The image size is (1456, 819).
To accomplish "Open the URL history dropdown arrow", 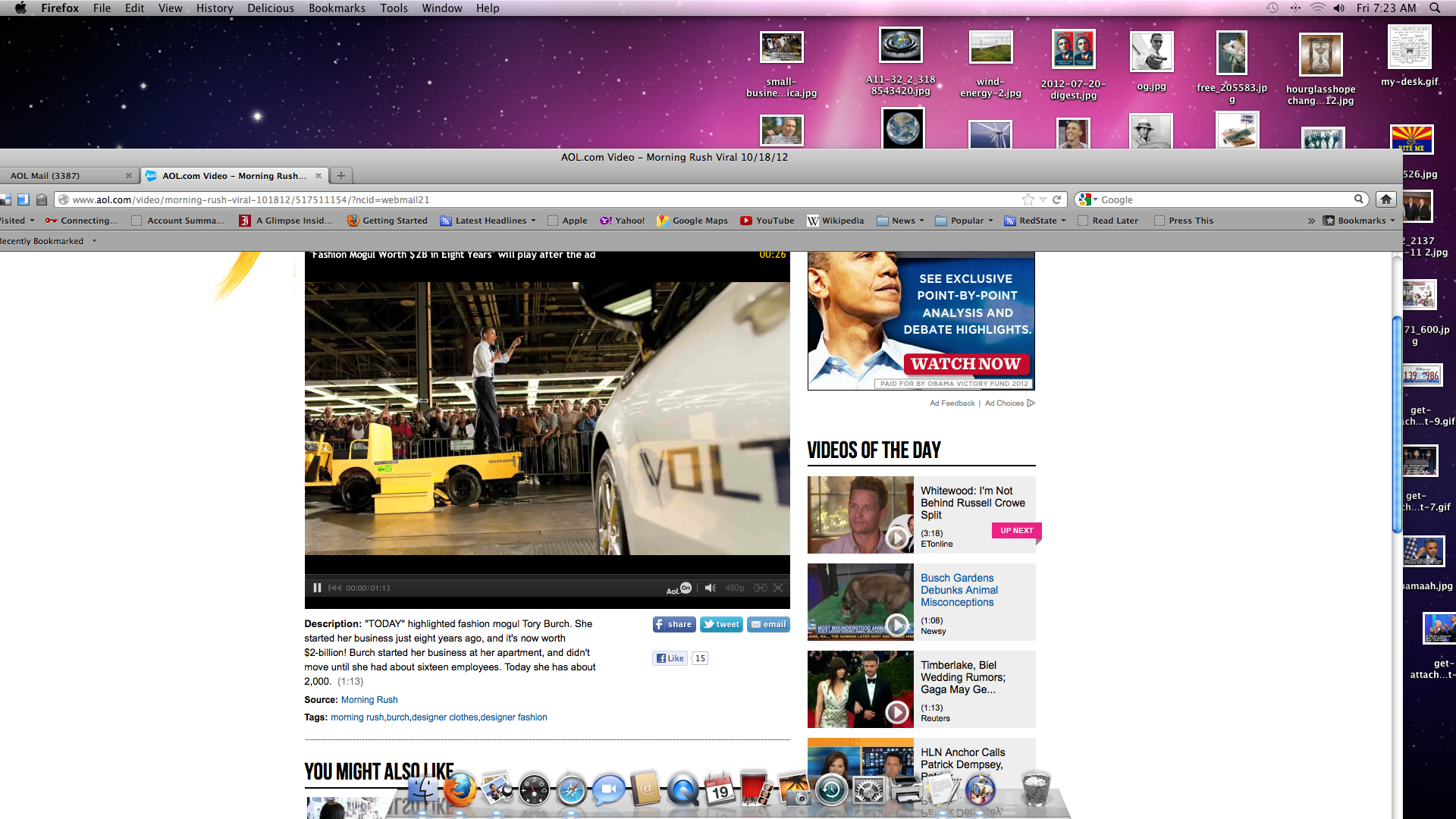I will click(1043, 199).
